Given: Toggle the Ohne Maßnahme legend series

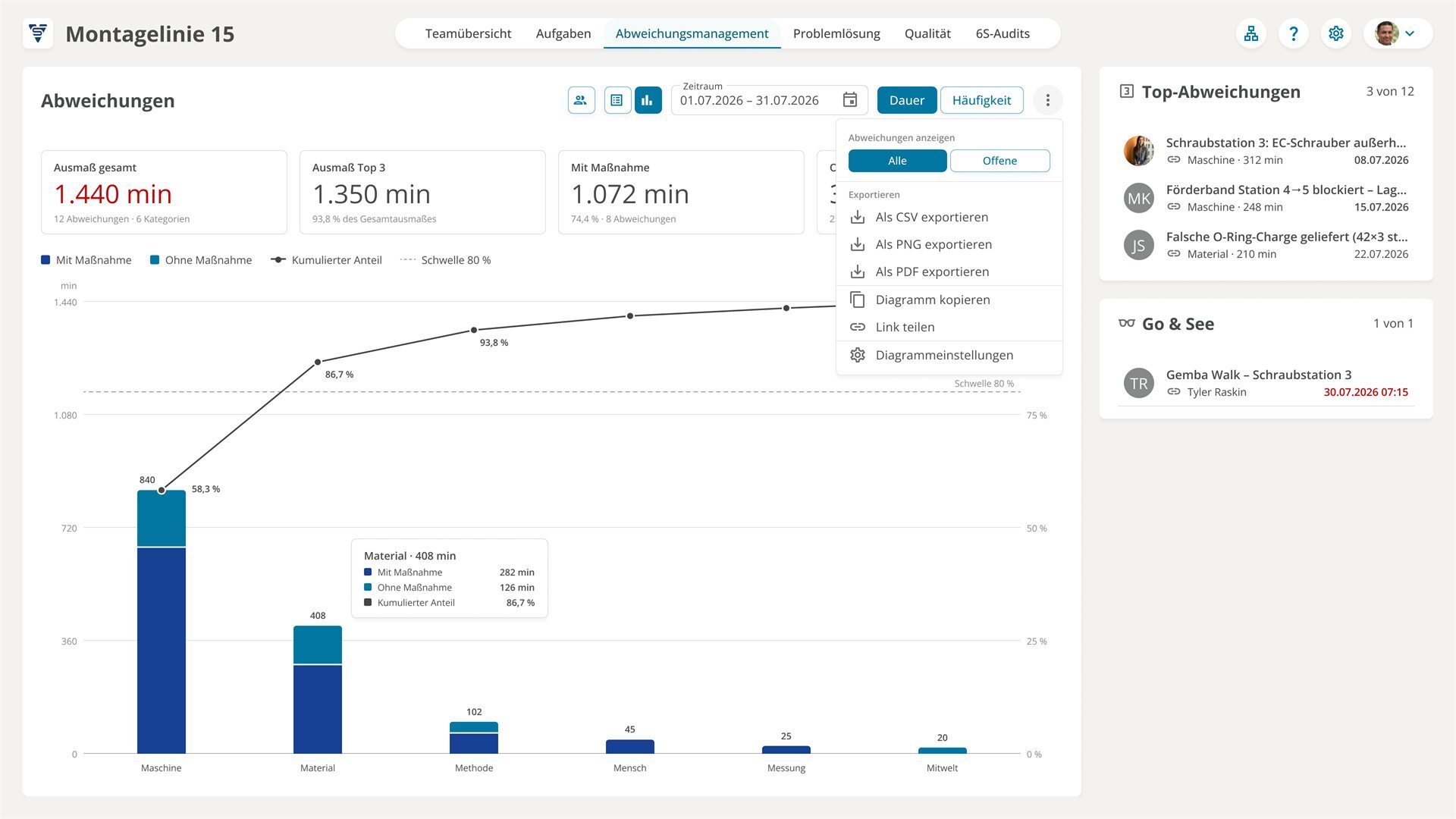Looking at the screenshot, I should coord(201,260).
